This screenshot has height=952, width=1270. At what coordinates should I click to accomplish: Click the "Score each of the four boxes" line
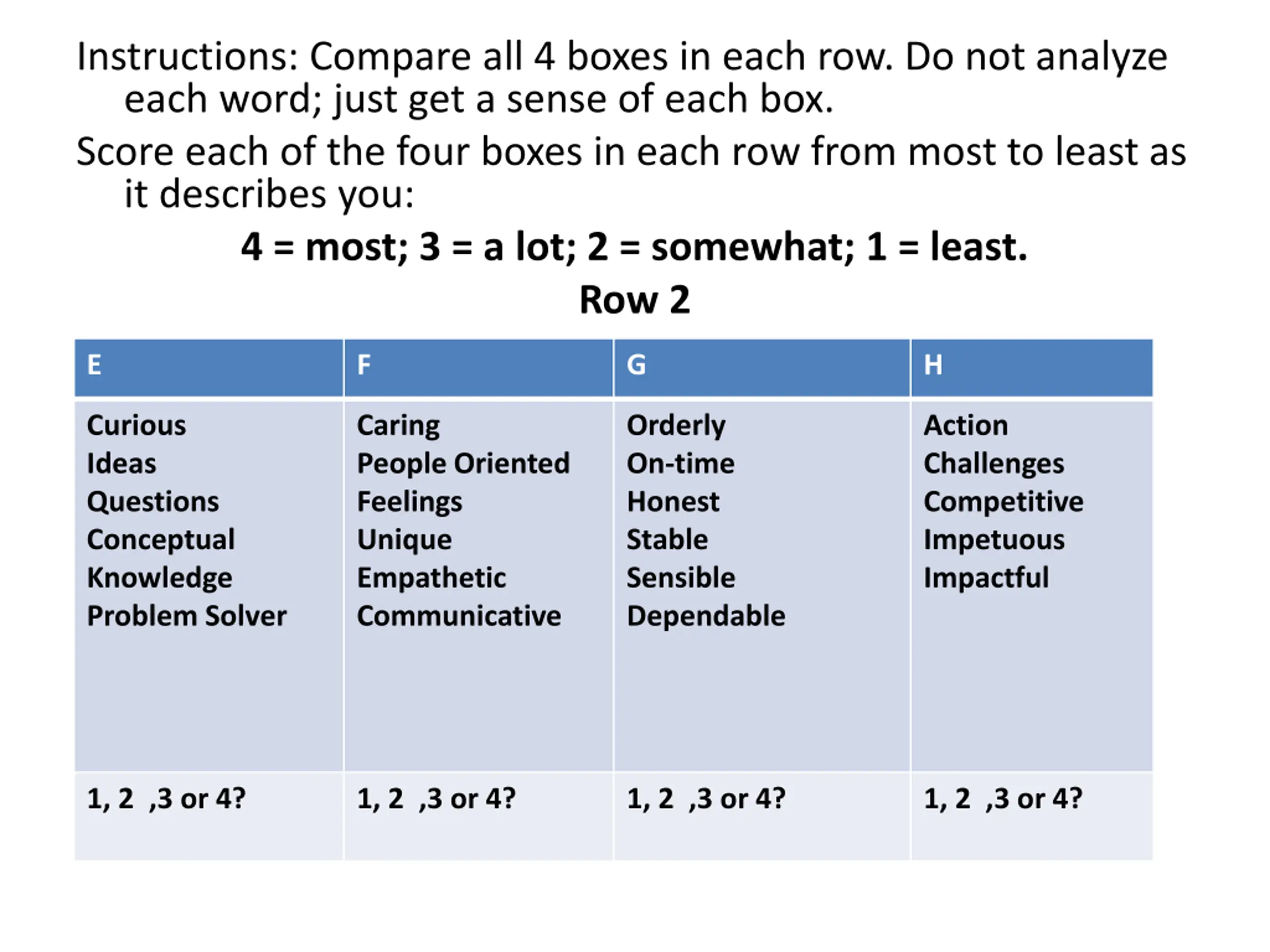click(x=631, y=152)
